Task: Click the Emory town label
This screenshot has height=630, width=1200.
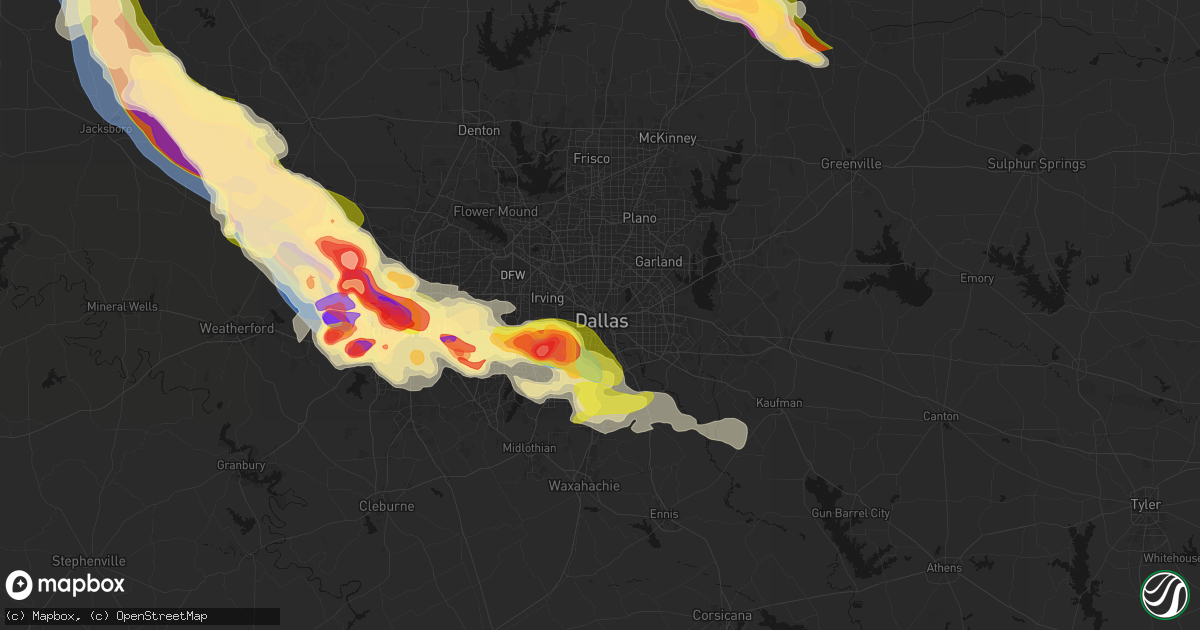Action: (976, 278)
